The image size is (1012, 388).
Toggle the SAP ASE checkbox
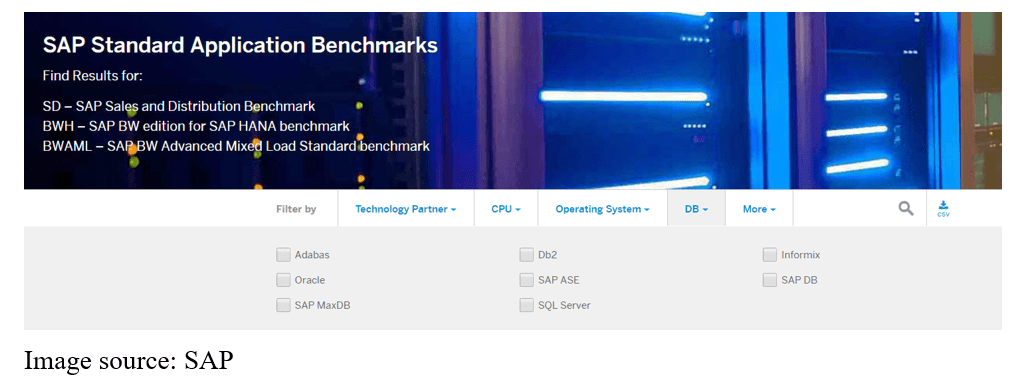[x=526, y=280]
